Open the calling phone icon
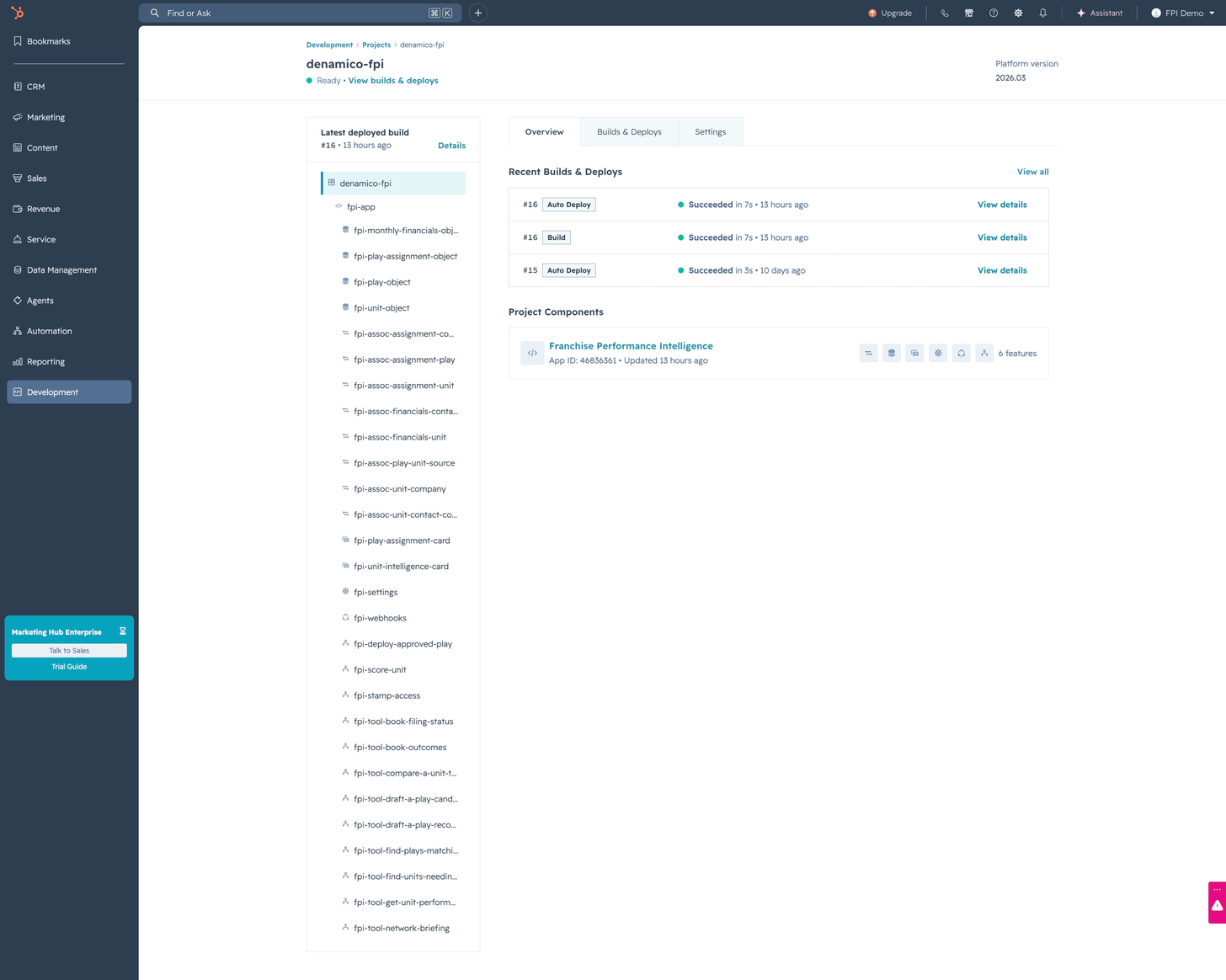Screen dimensions: 1226x980 (x=945, y=13)
